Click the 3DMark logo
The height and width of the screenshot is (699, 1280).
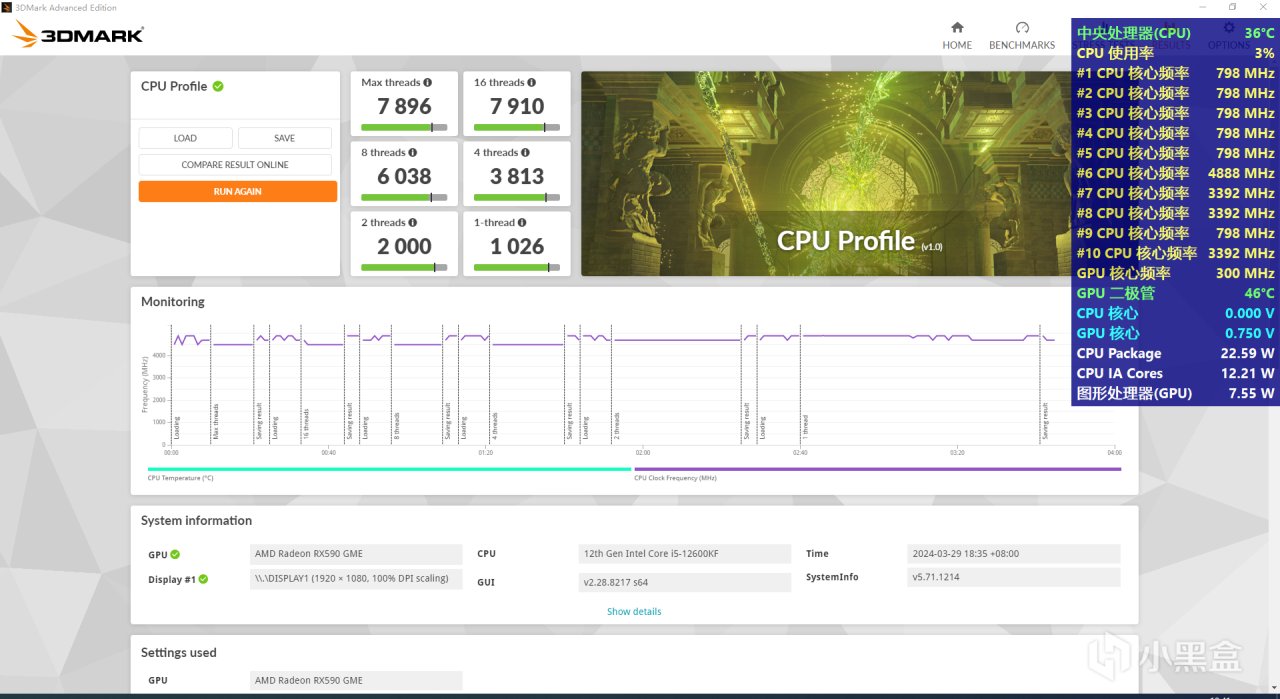[78, 35]
